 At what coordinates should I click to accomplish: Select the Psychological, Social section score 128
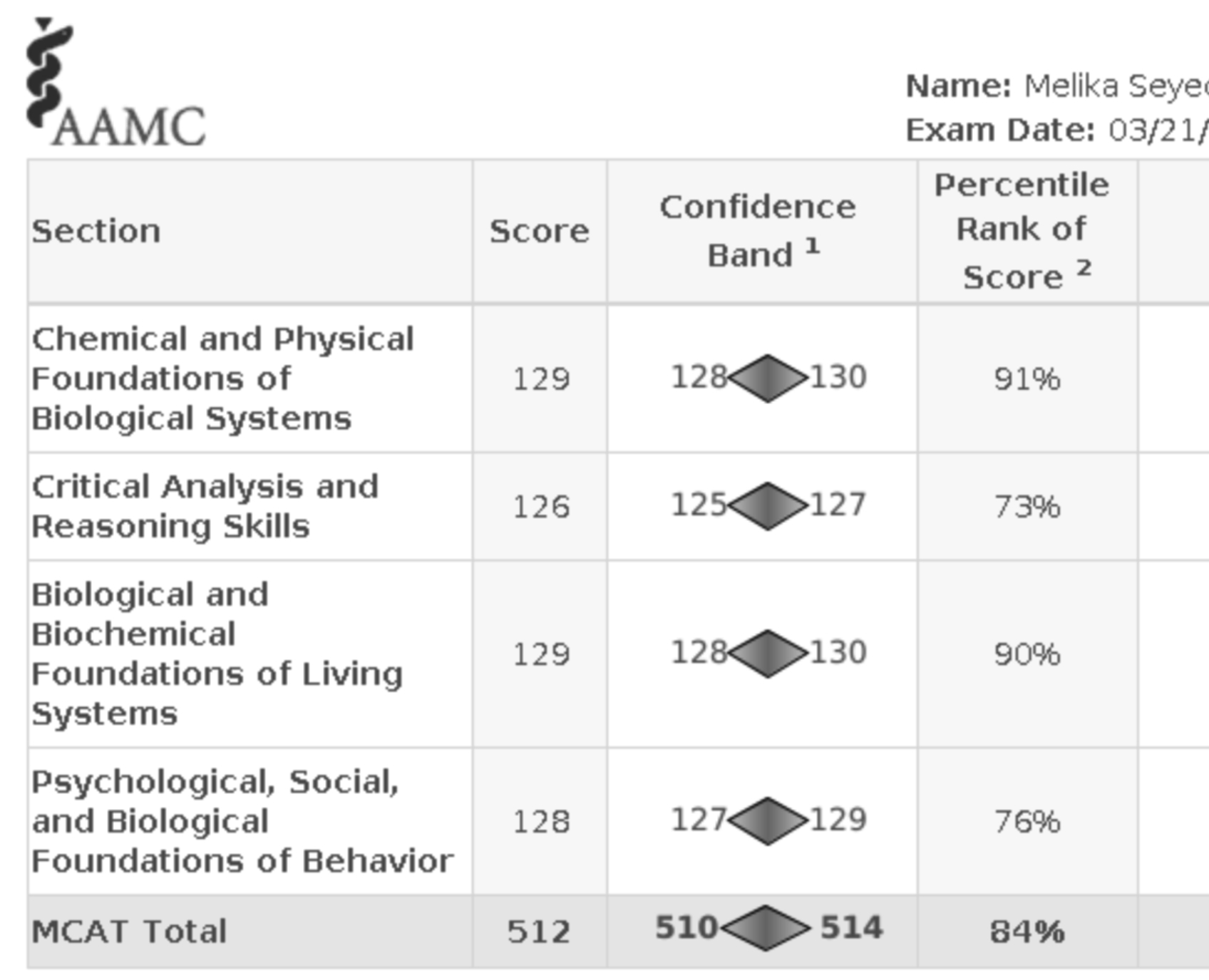(x=541, y=822)
